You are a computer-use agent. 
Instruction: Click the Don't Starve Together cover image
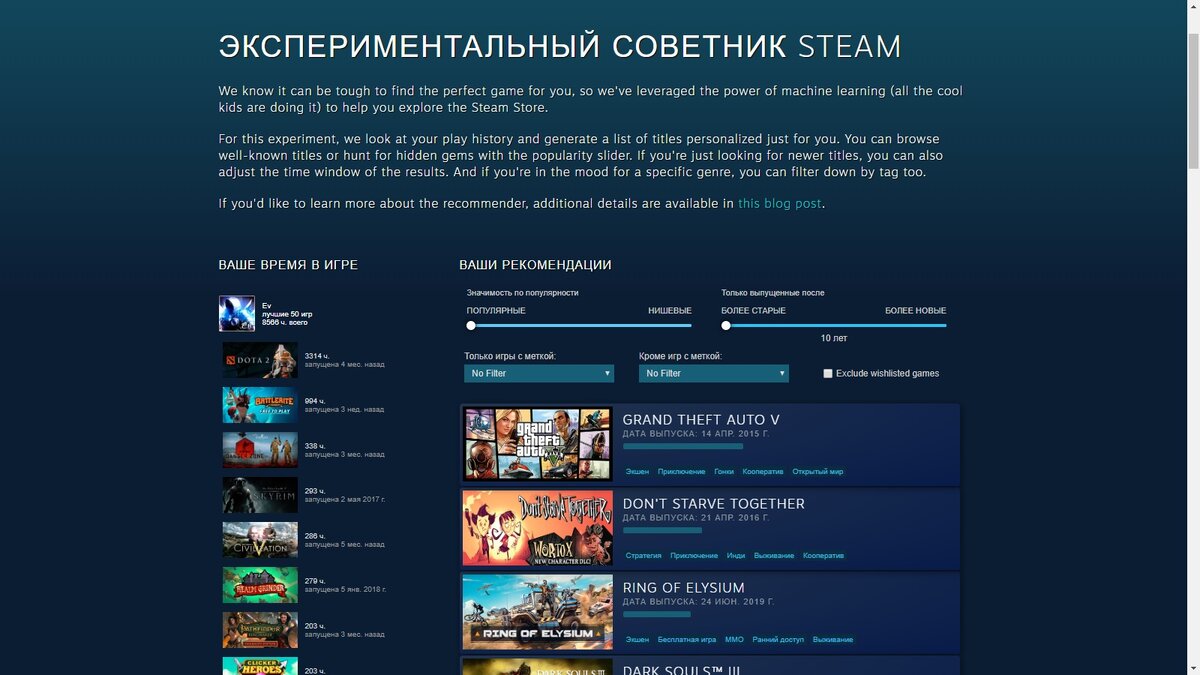537,528
